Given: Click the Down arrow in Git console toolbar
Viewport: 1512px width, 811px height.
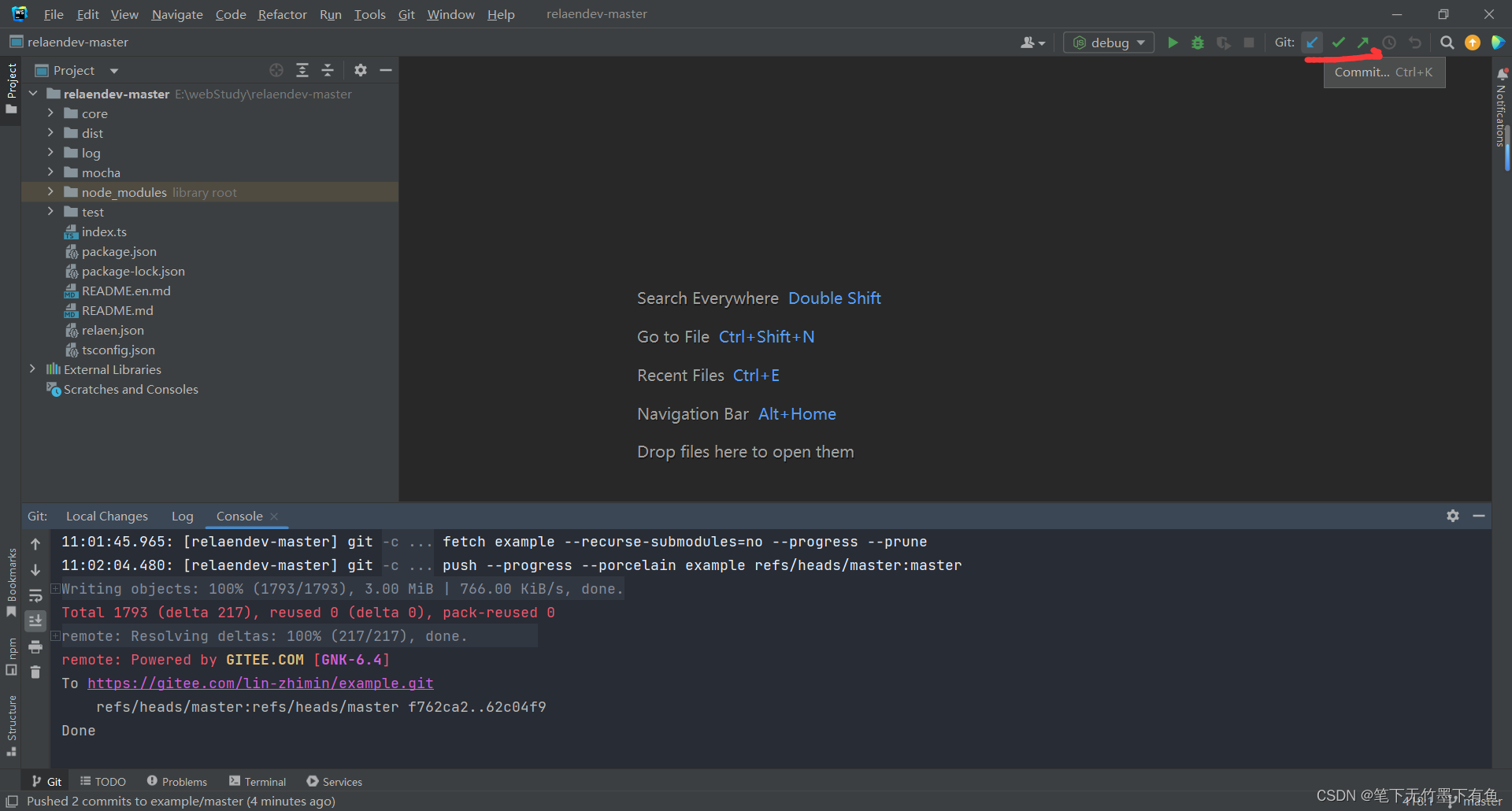Looking at the screenshot, I should (x=35, y=569).
